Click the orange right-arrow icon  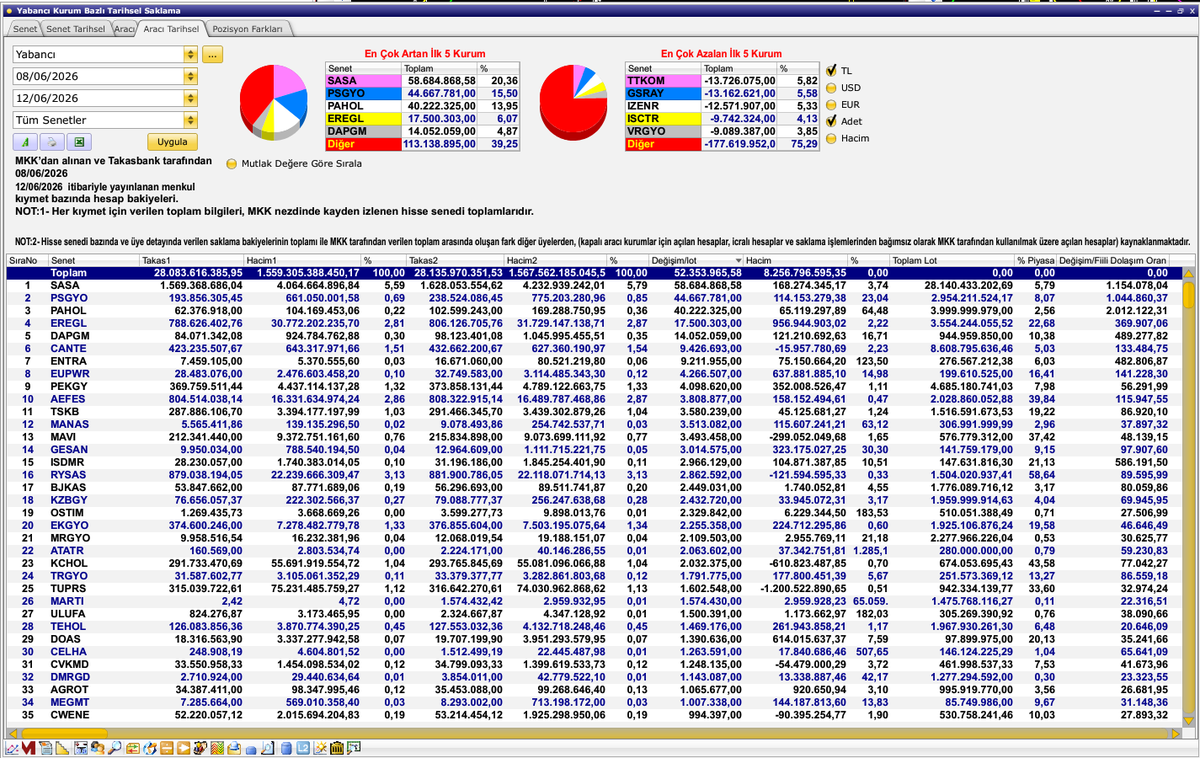184,748
